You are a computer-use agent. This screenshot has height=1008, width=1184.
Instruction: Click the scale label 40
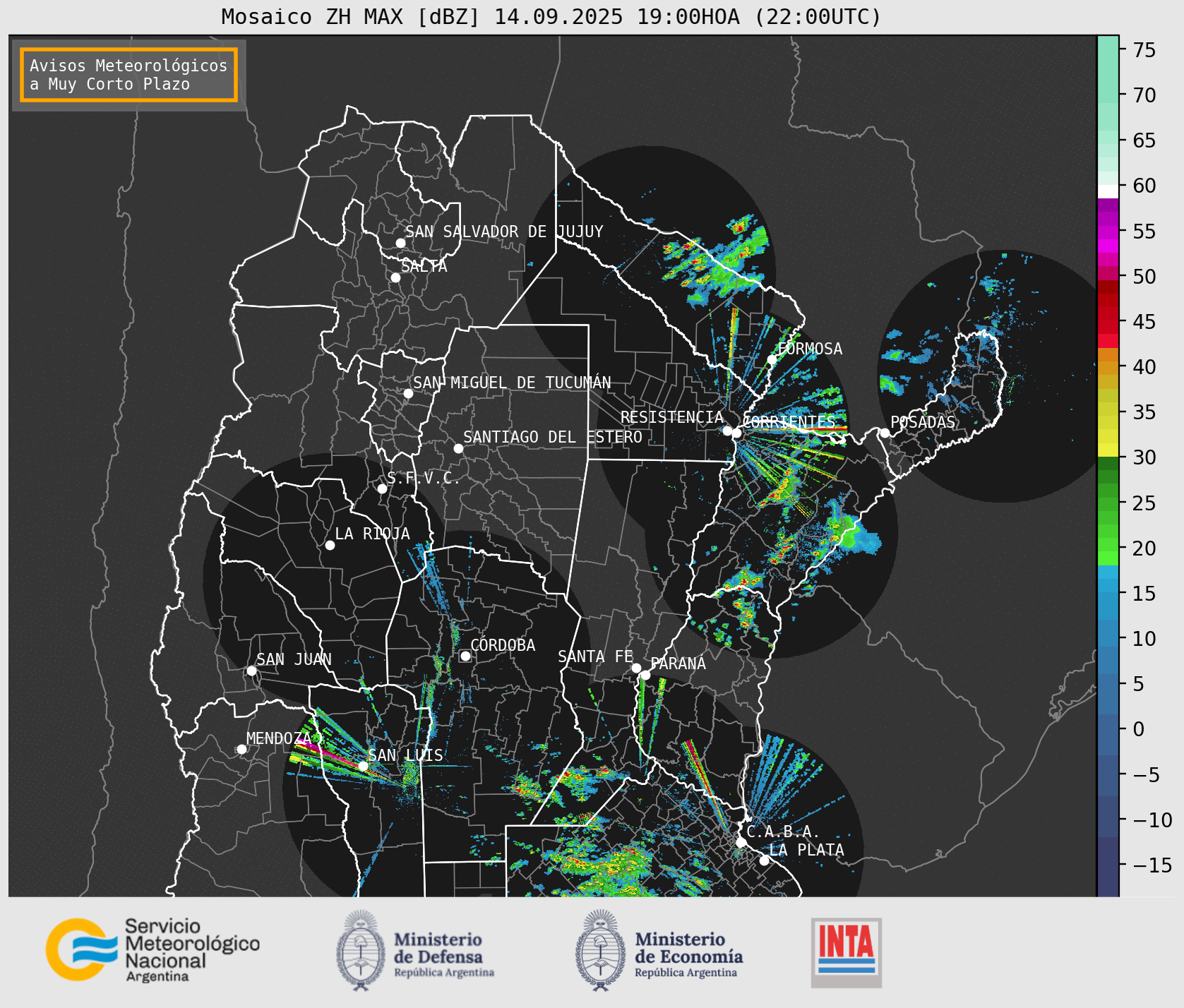pyautogui.click(x=1144, y=367)
